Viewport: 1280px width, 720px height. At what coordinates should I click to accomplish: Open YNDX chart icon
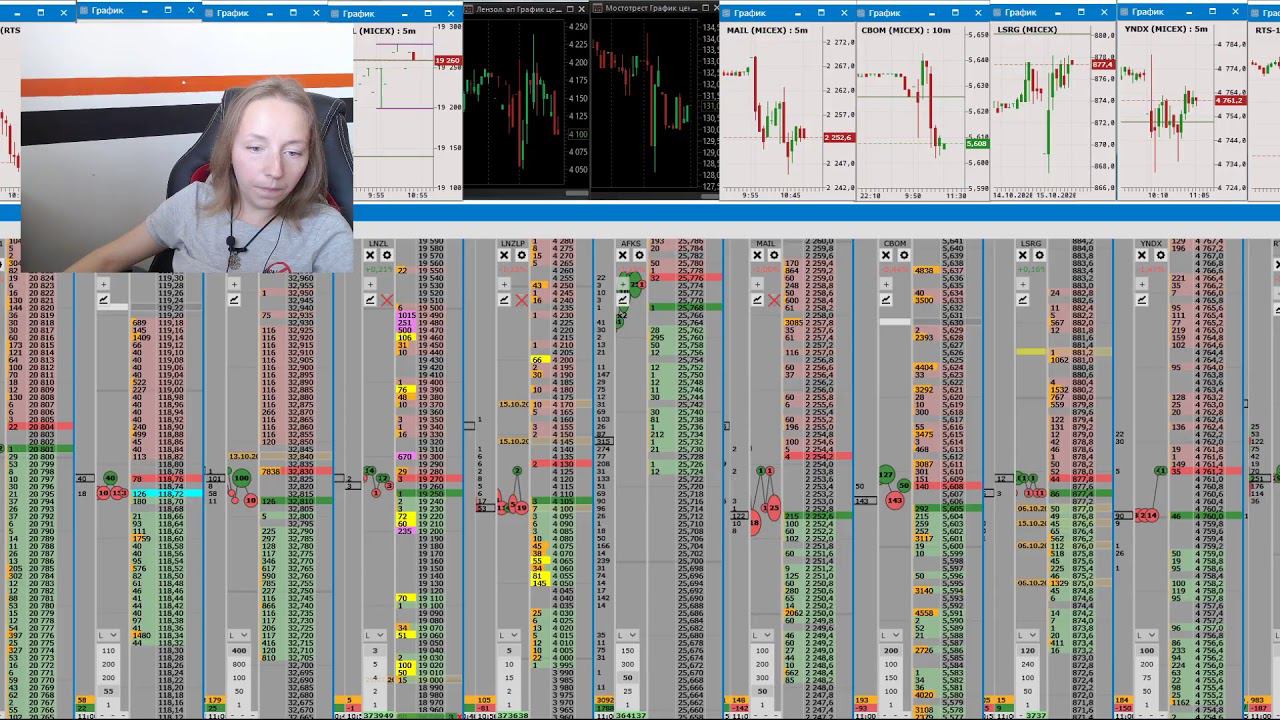click(x=1142, y=300)
